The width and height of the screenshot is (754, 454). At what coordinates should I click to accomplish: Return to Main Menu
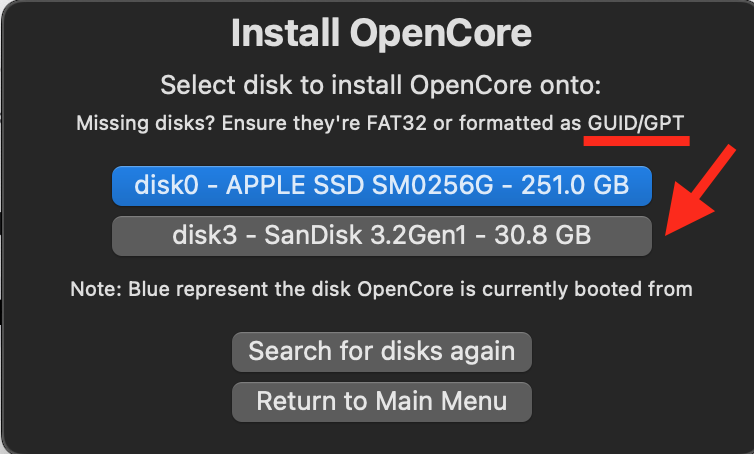point(382,402)
